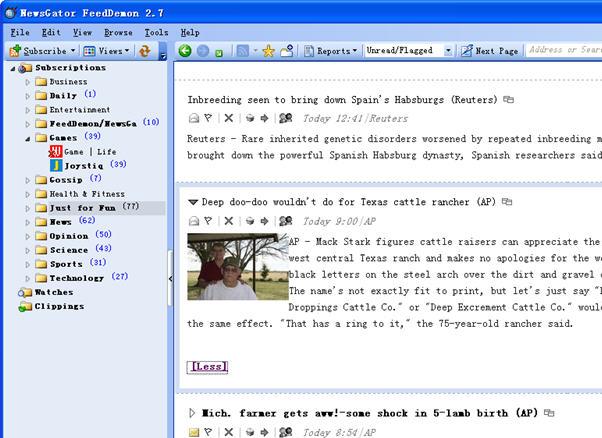
Task: Toggle flag on the Habsburgs article
Action: [208, 118]
